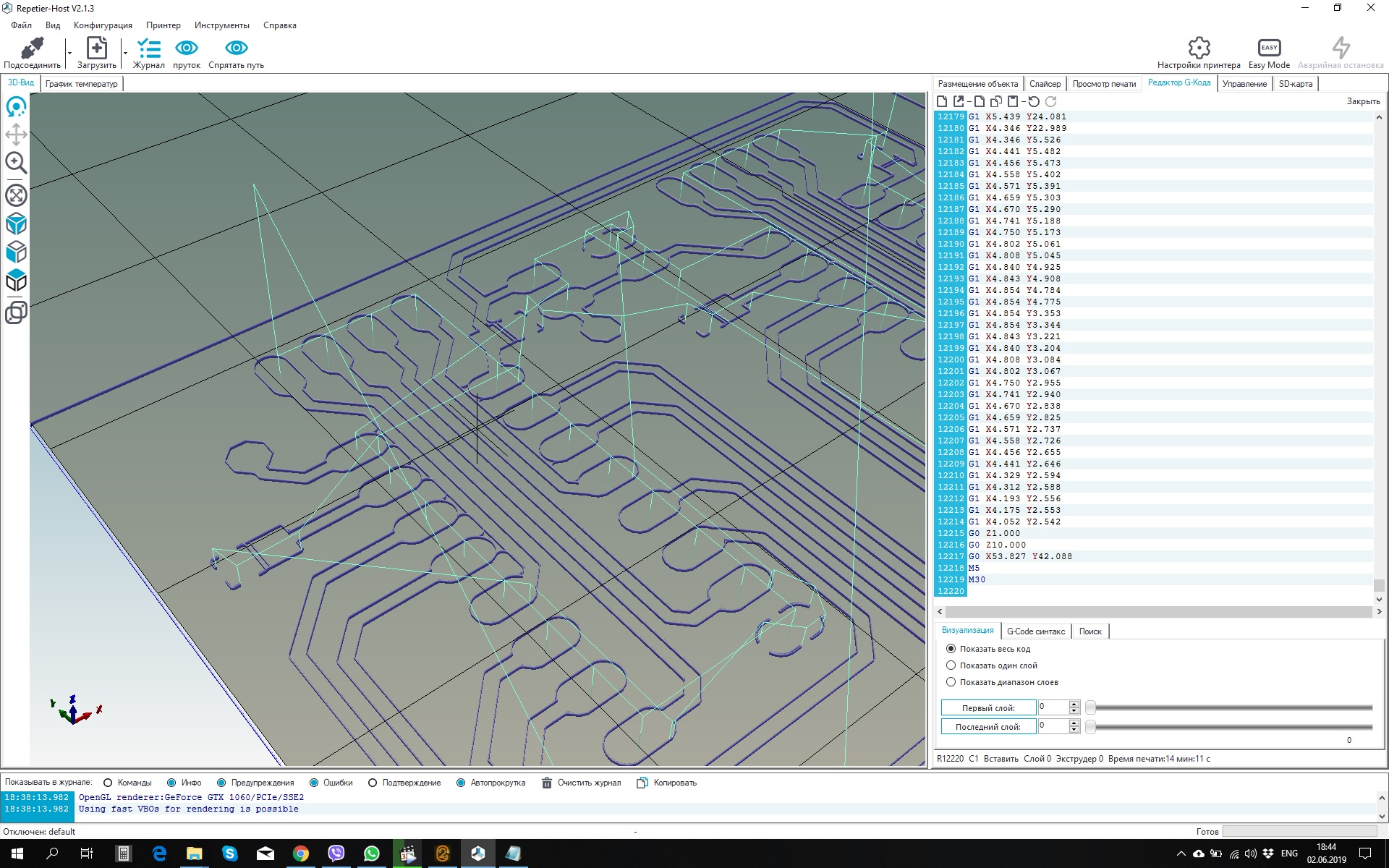The height and width of the screenshot is (868, 1389).
Task: Switch to the Слайсер tab
Action: [x=1045, y=84]
